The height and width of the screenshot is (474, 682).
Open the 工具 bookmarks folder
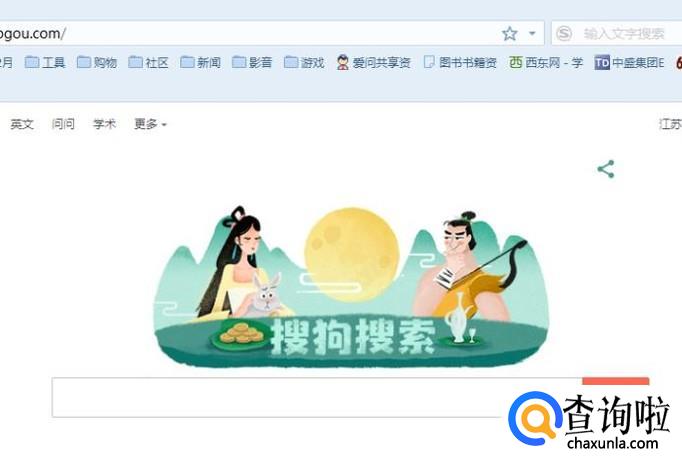pyautogui.click(x=45, y=63)
